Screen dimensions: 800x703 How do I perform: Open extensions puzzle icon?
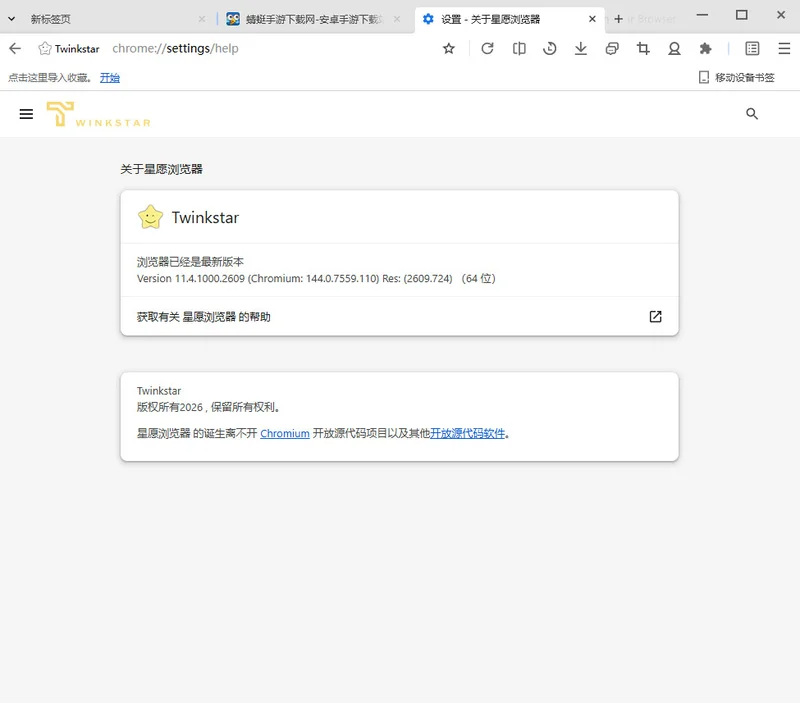pos(705,48)
